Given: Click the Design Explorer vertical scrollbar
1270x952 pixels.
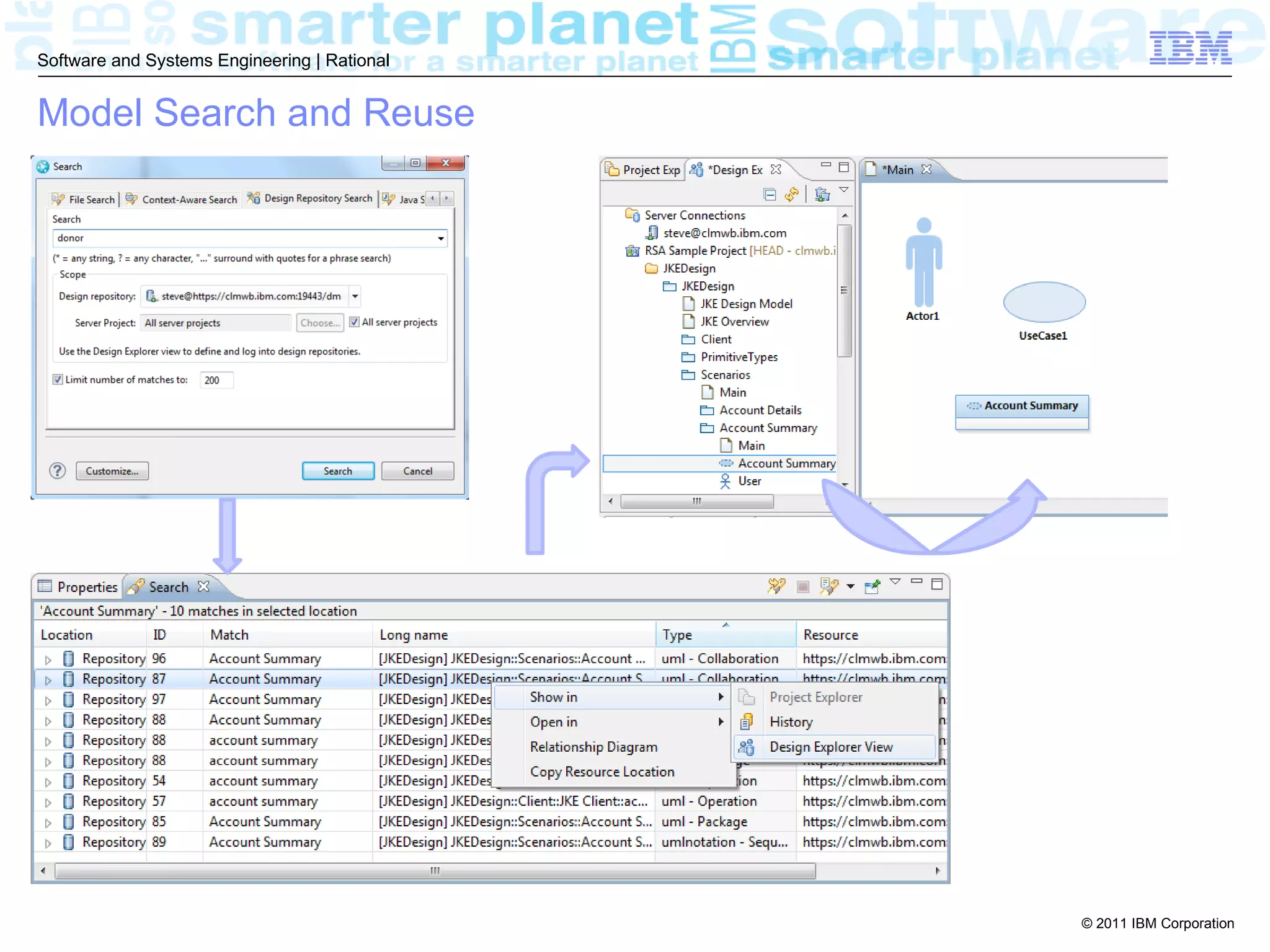Looking at the screenshot, I should pos(844,290).
